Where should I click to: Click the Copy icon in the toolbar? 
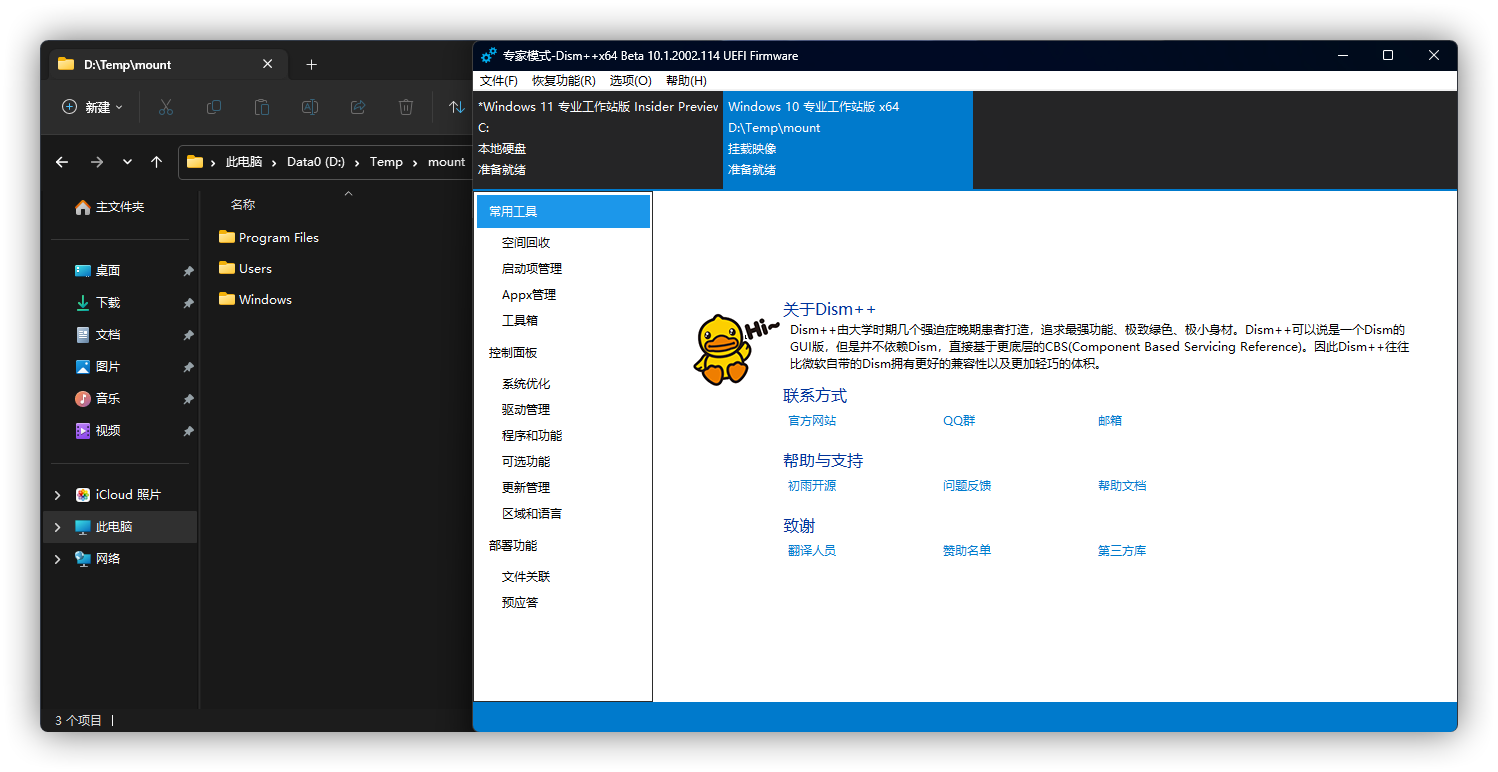pos(214,108)
